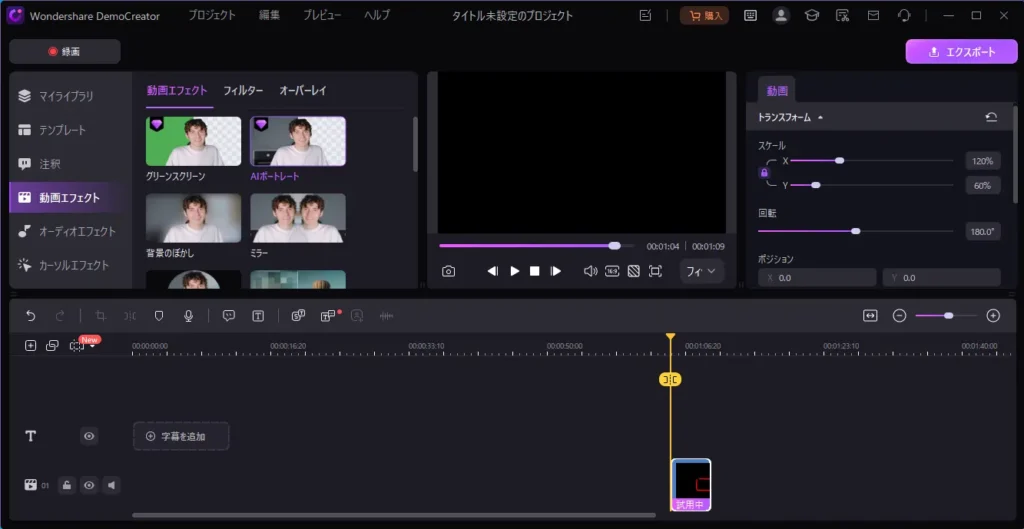
Task: Click the marker shield icon in toolbar
Action: pos(159,315)
